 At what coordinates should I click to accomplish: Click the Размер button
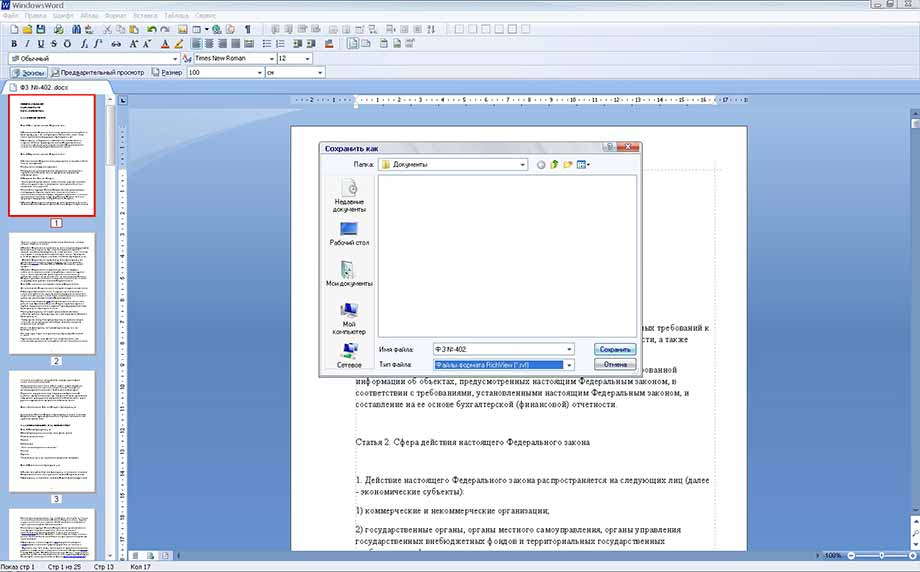click(x=167, y=73)
